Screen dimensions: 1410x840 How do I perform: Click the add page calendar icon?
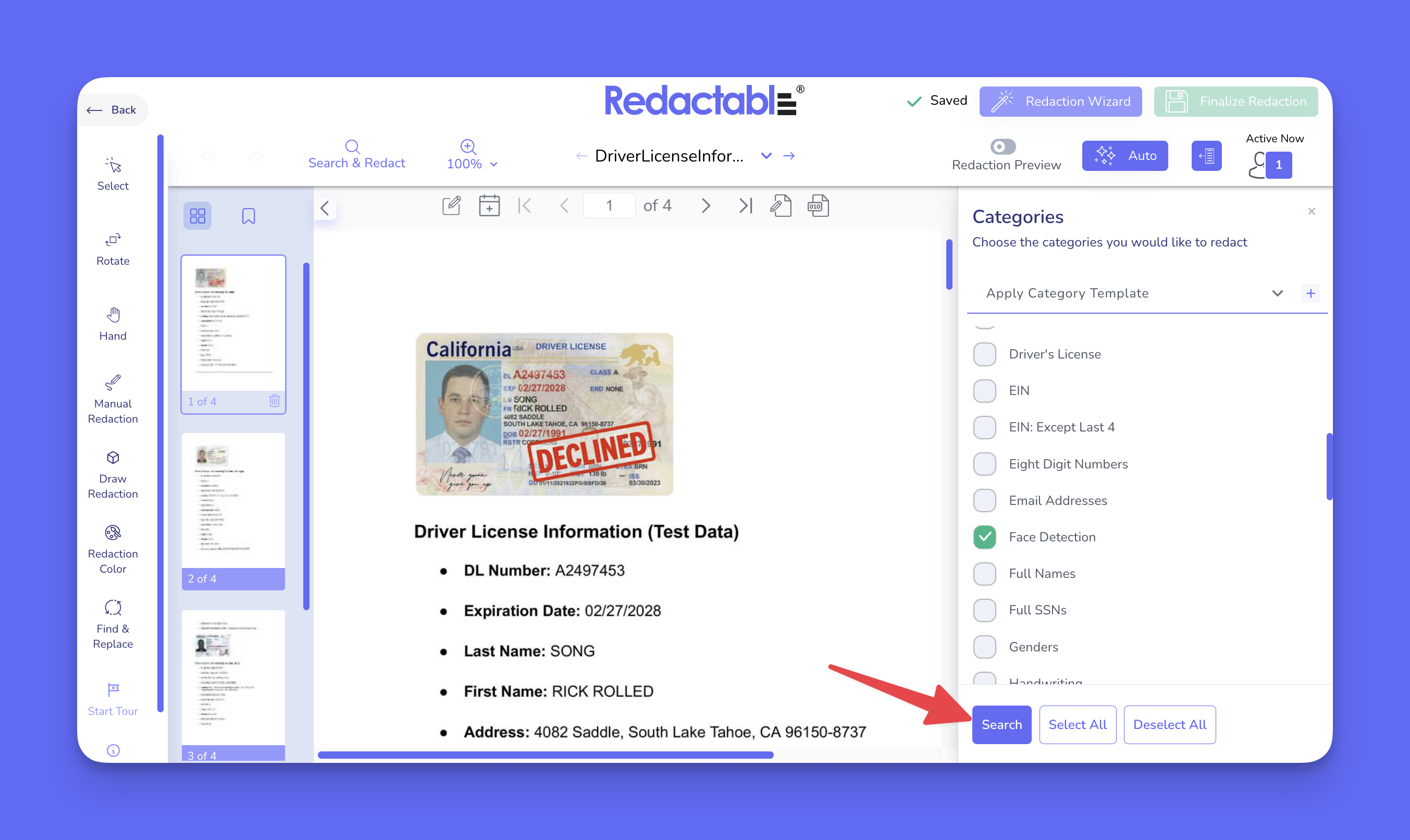(x=488, y=205)
